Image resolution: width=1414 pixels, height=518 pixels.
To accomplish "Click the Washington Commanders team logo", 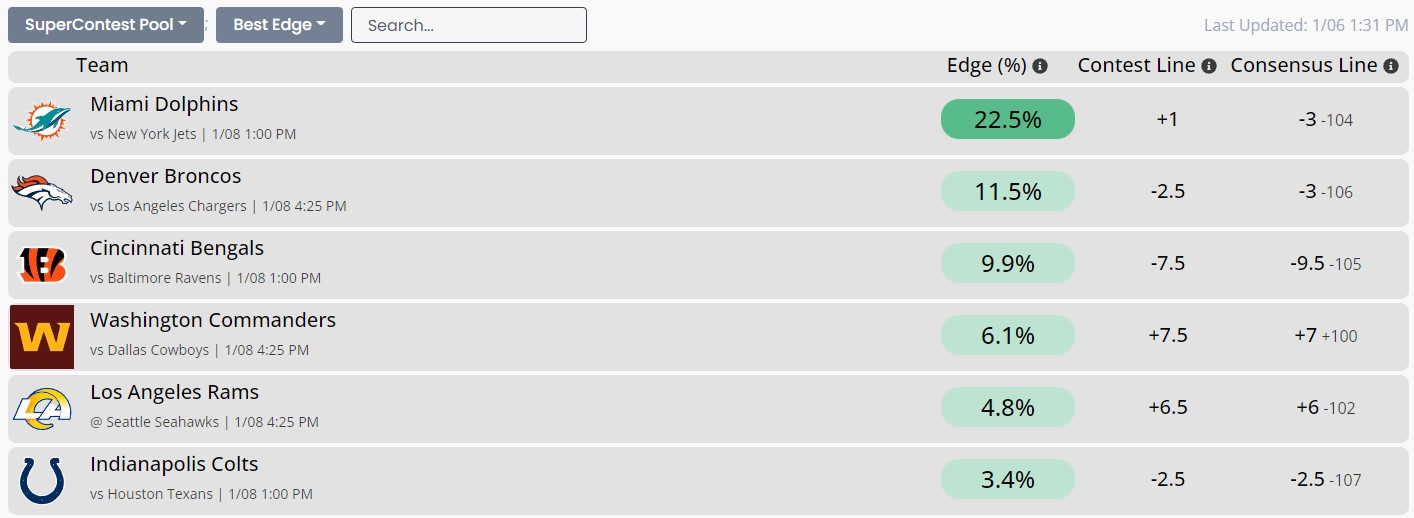I will click(42, 337).
